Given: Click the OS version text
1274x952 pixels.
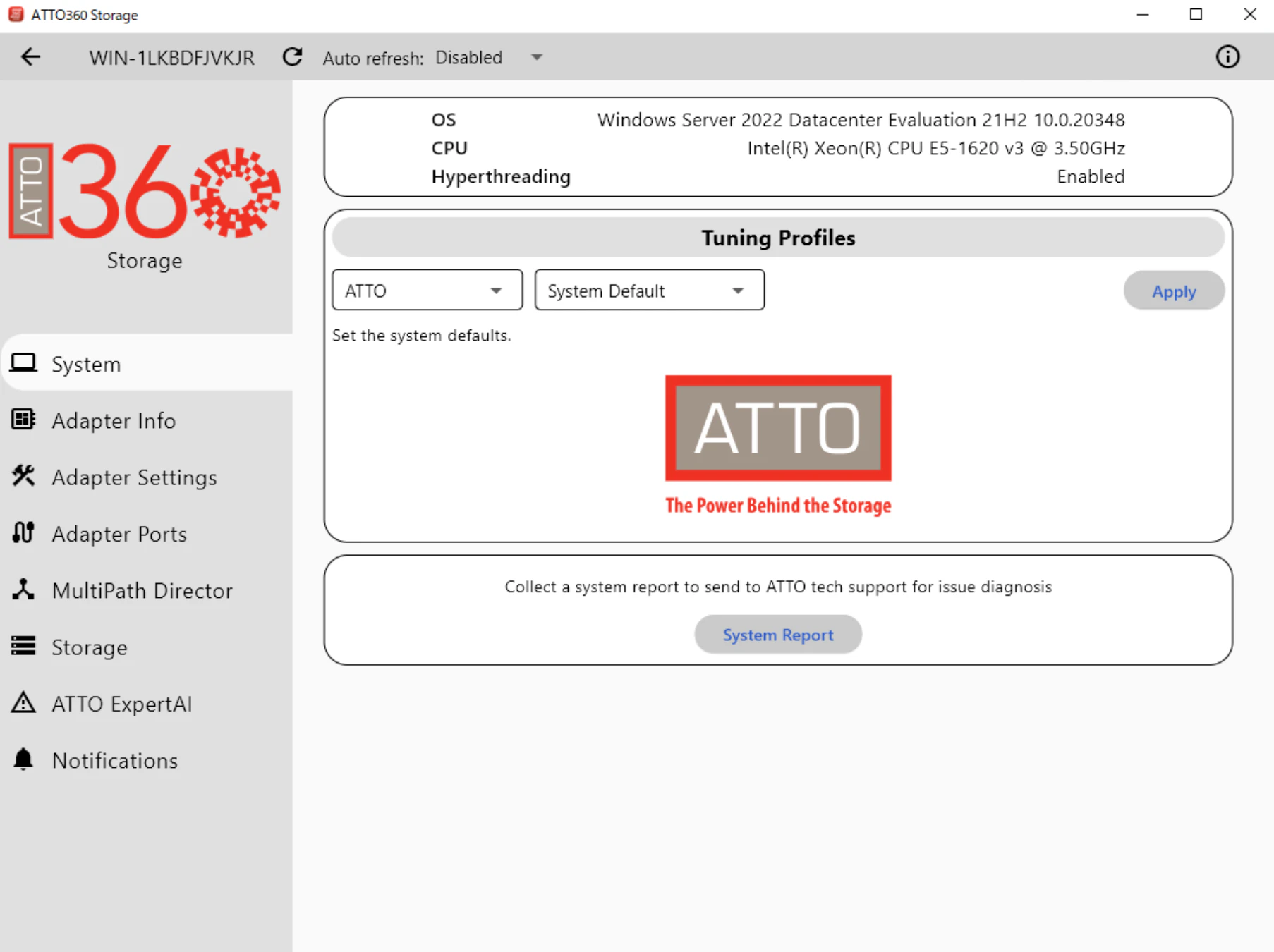Looking at the screenshot, I should 861,120.
